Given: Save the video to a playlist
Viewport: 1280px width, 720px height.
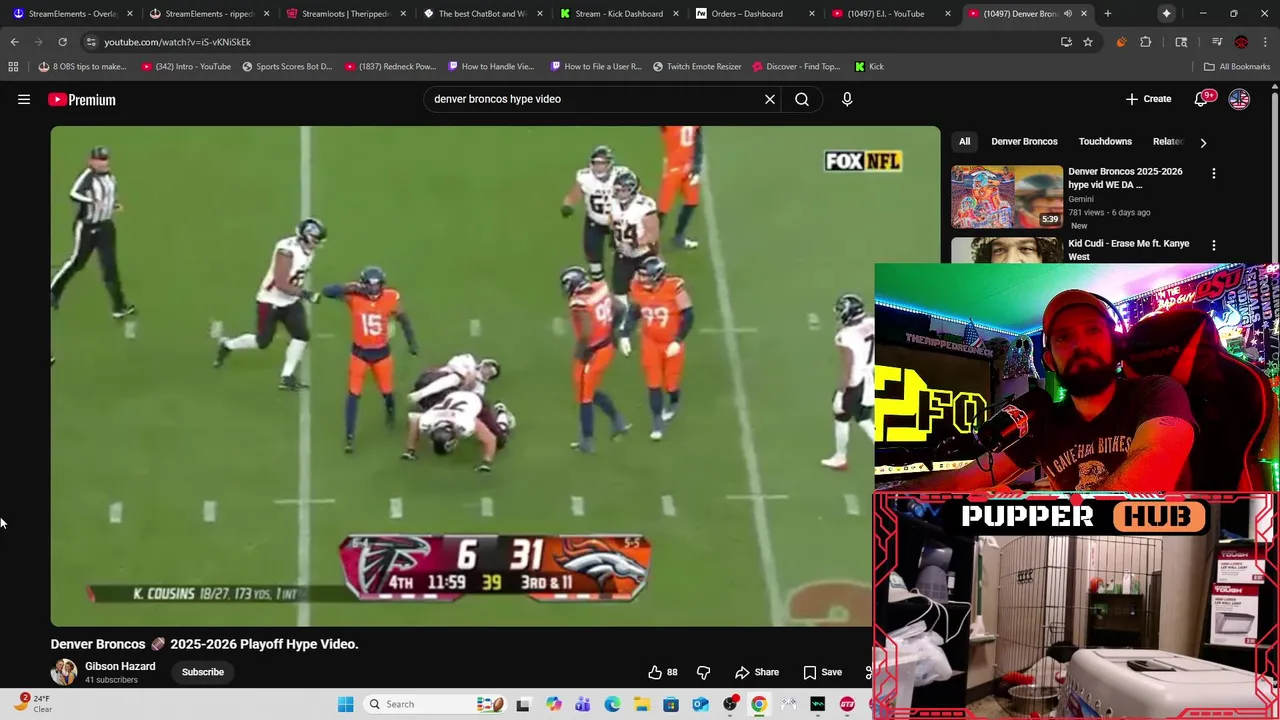Looking at the screenshot, I should coord(822,672).
